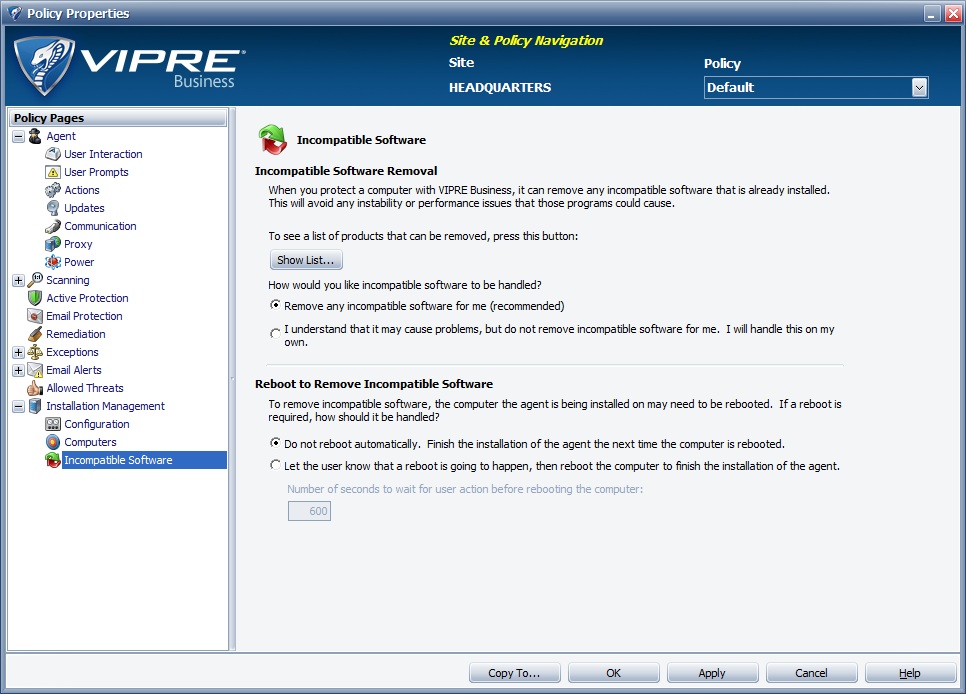Click the Email Protection icon
This screenshot has width=966, height=694.
pyautogui.click(x=35, y=316)
